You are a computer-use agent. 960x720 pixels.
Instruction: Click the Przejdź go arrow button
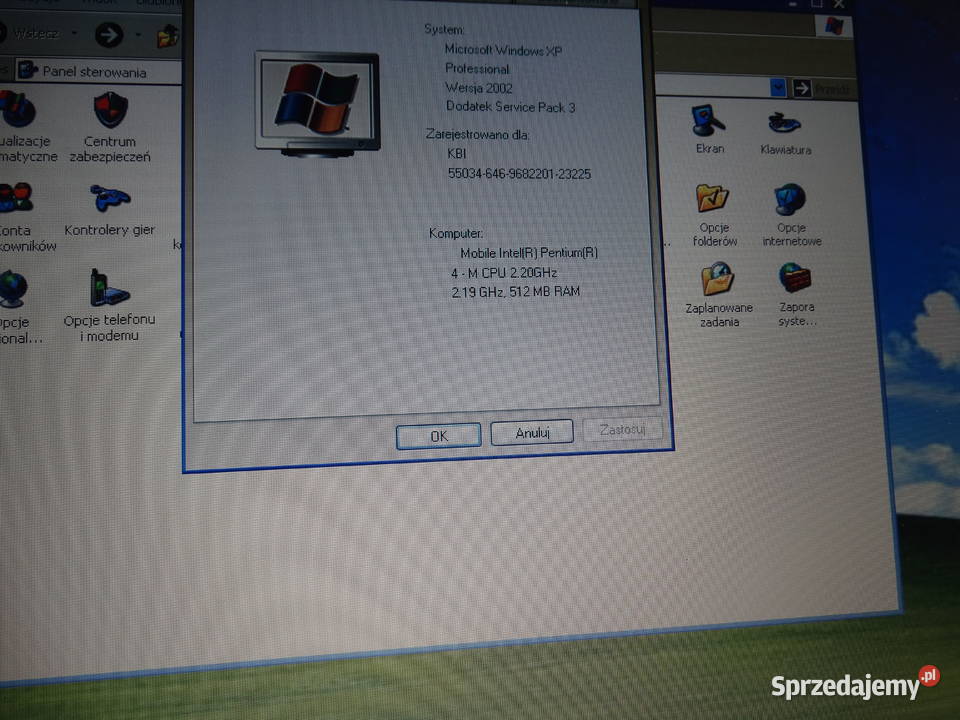(801, 89)
